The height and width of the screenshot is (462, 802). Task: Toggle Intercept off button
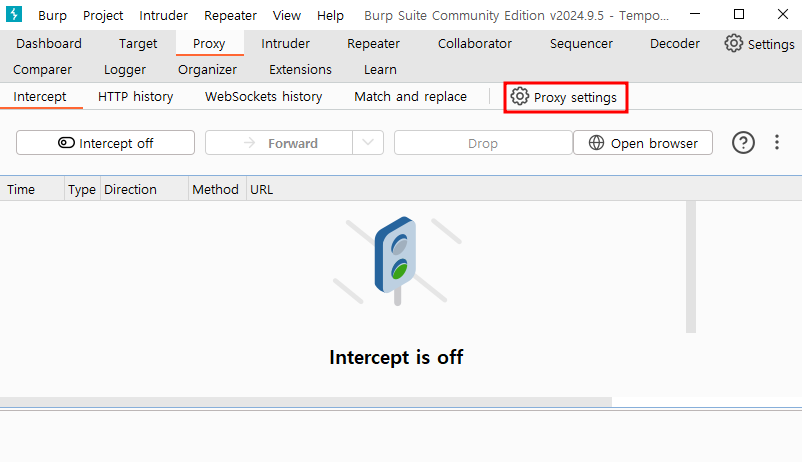[x=105, y=143]
